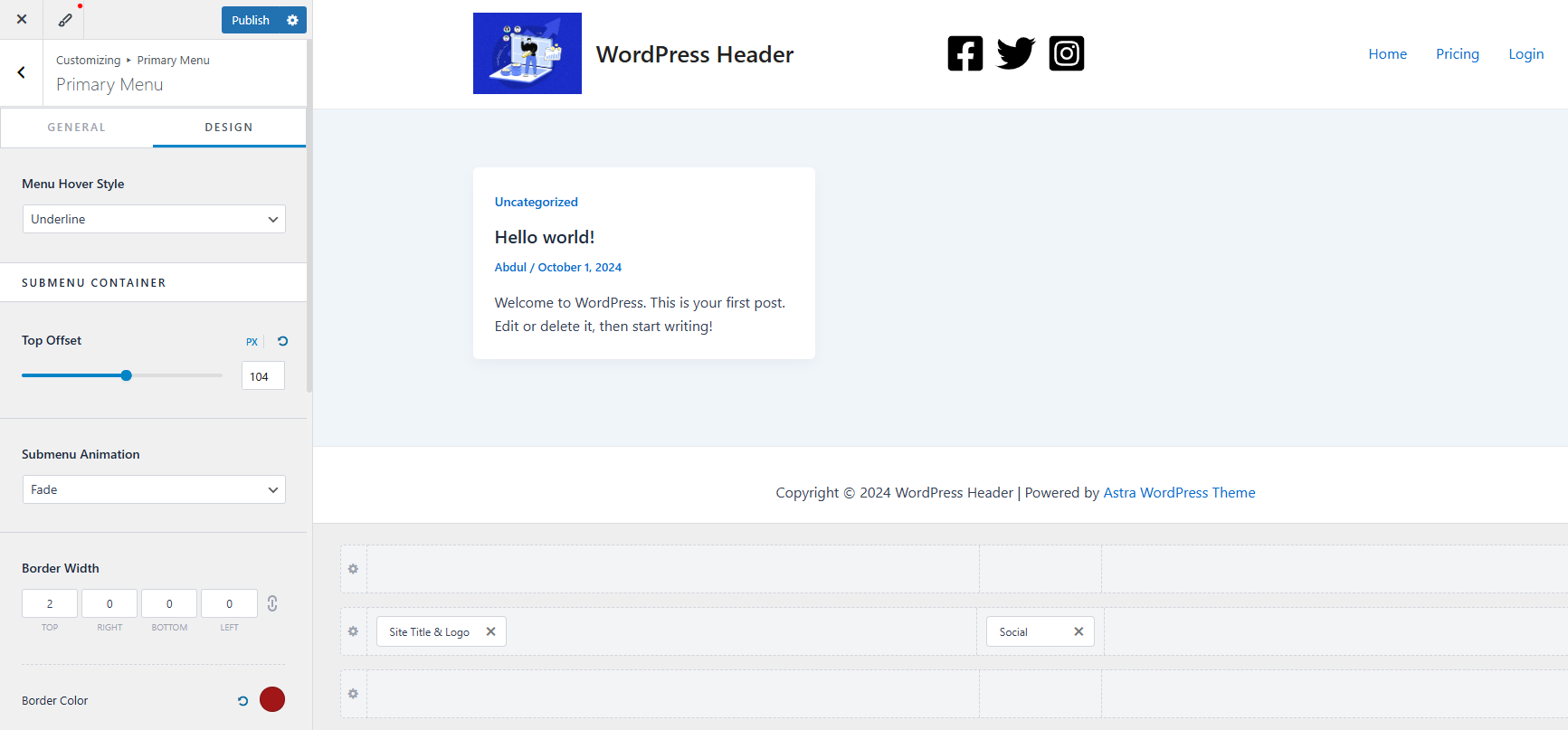Open settings gear for bottom header row
The image size is (1568, 730).
(354, 694)
